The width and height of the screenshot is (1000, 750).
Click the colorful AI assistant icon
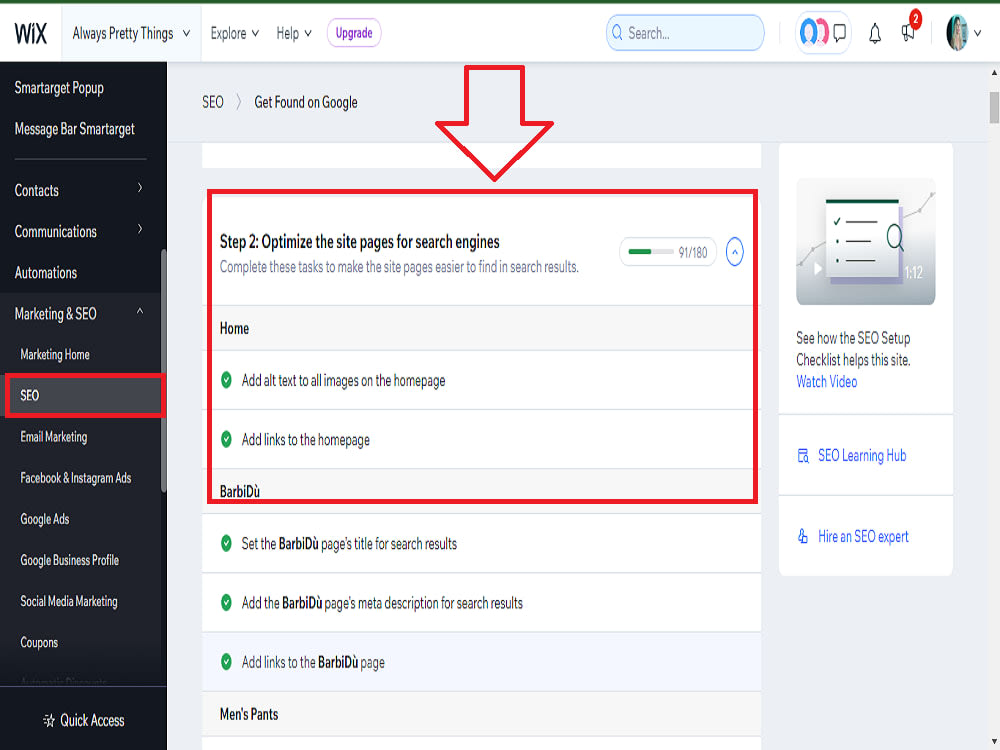(814, 33)
